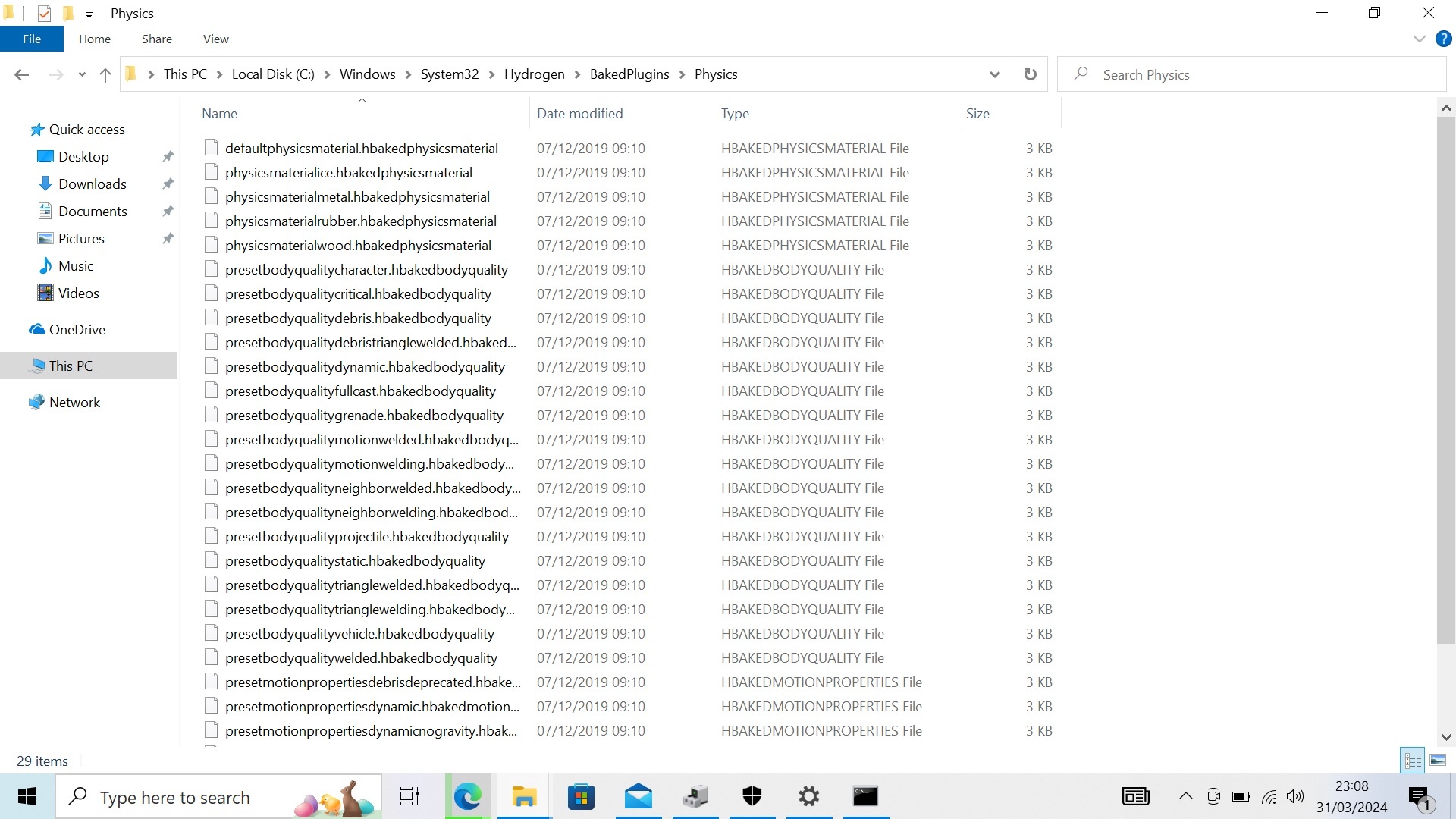Screen dimensions: 1456x819
Task: Show hidden system tray icons
Action: pyautogui.click(x=1185, y=796)
